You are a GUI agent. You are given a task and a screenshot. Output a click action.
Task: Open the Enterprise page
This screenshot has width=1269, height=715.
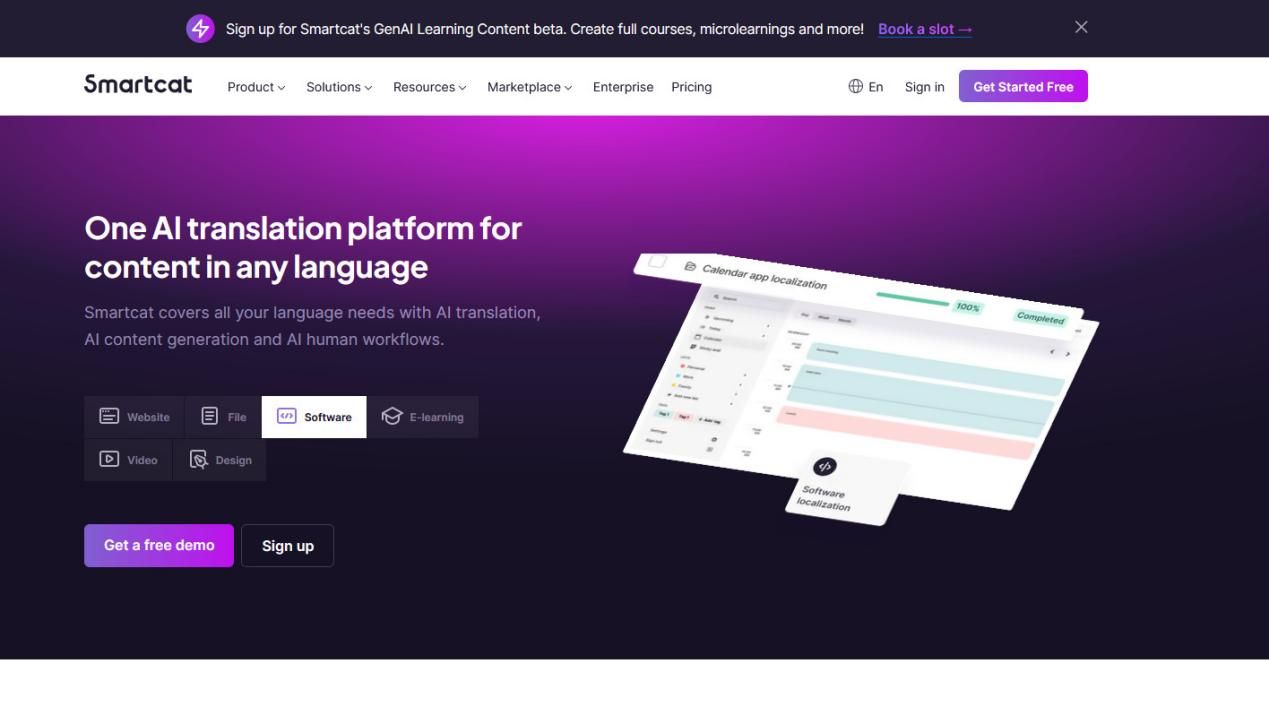[x=623, y=87]
